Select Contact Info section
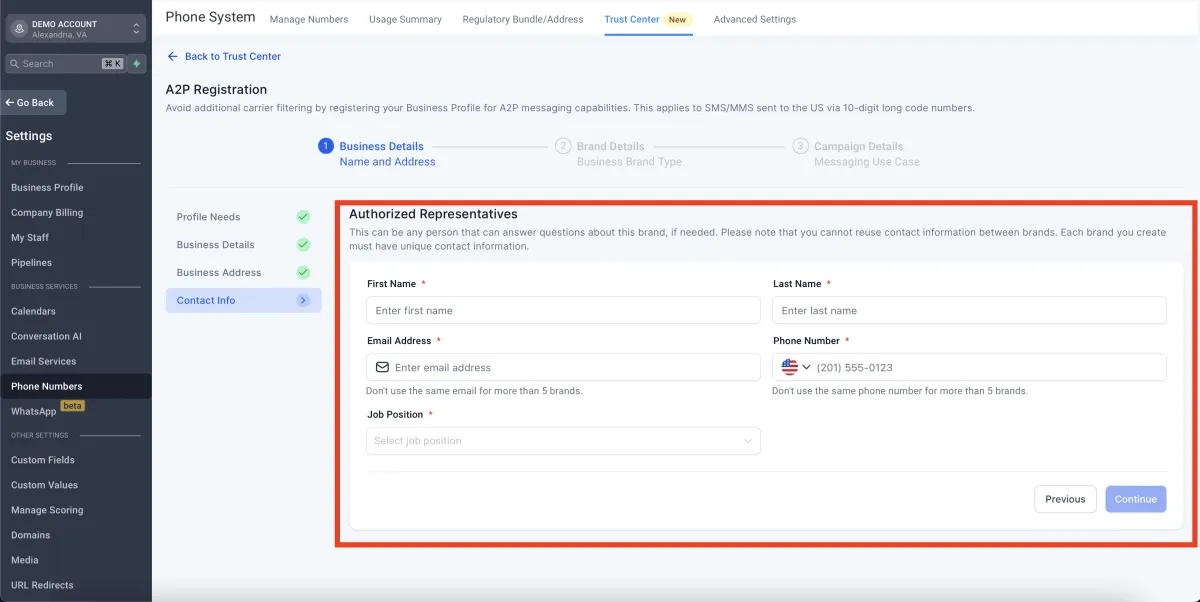 click(x=243, y=300)
